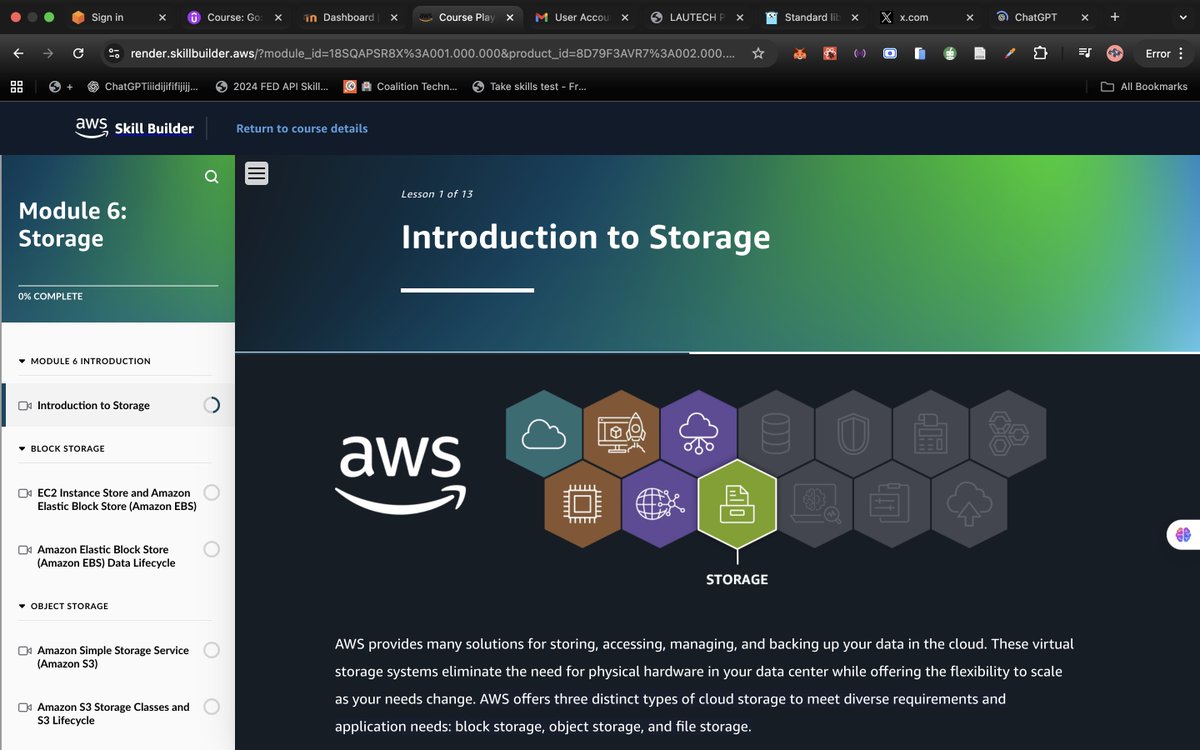
Task: Click the Lesson 1 of 13 label
Action: click(x=437, y=194)
